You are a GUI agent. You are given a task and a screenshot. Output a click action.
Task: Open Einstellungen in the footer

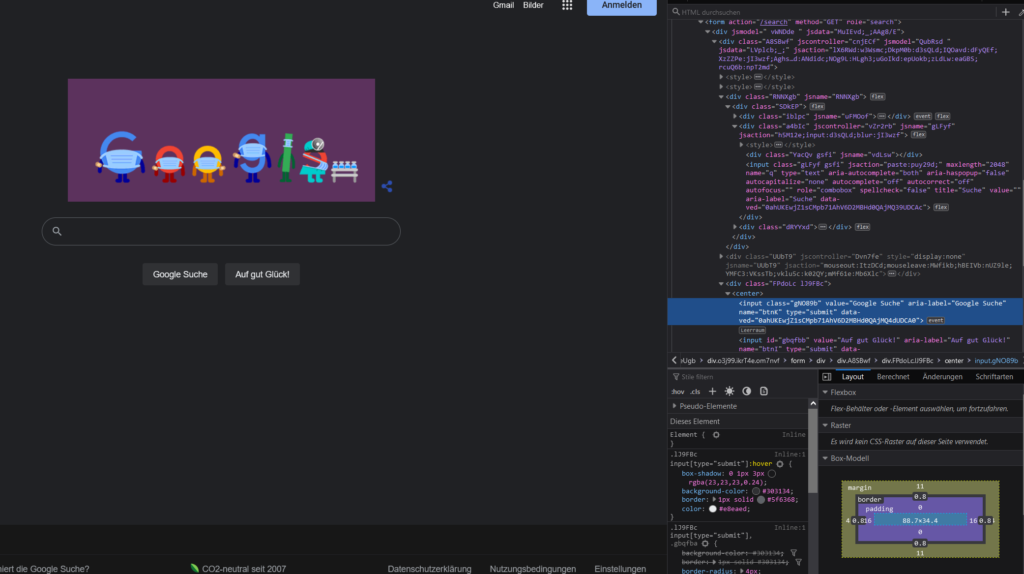point(620,569)
